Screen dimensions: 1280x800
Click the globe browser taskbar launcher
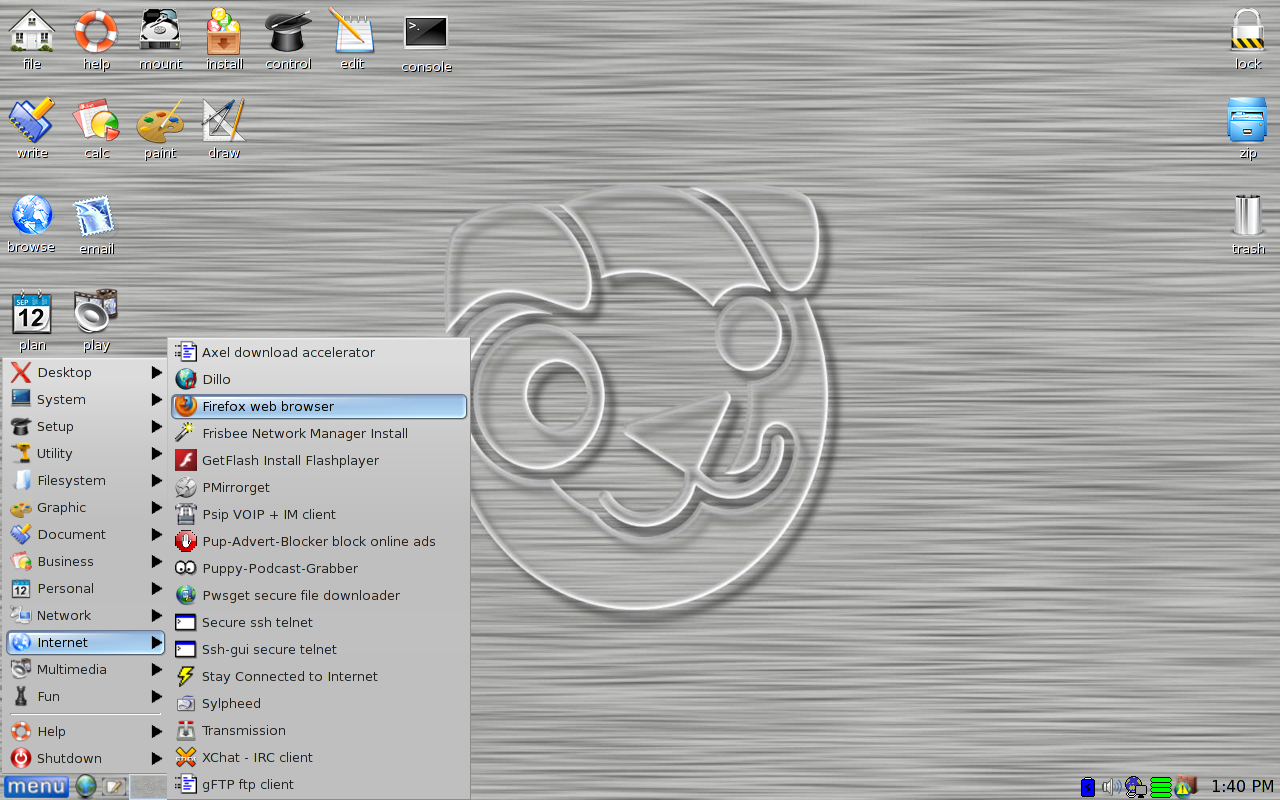(86, 787)
